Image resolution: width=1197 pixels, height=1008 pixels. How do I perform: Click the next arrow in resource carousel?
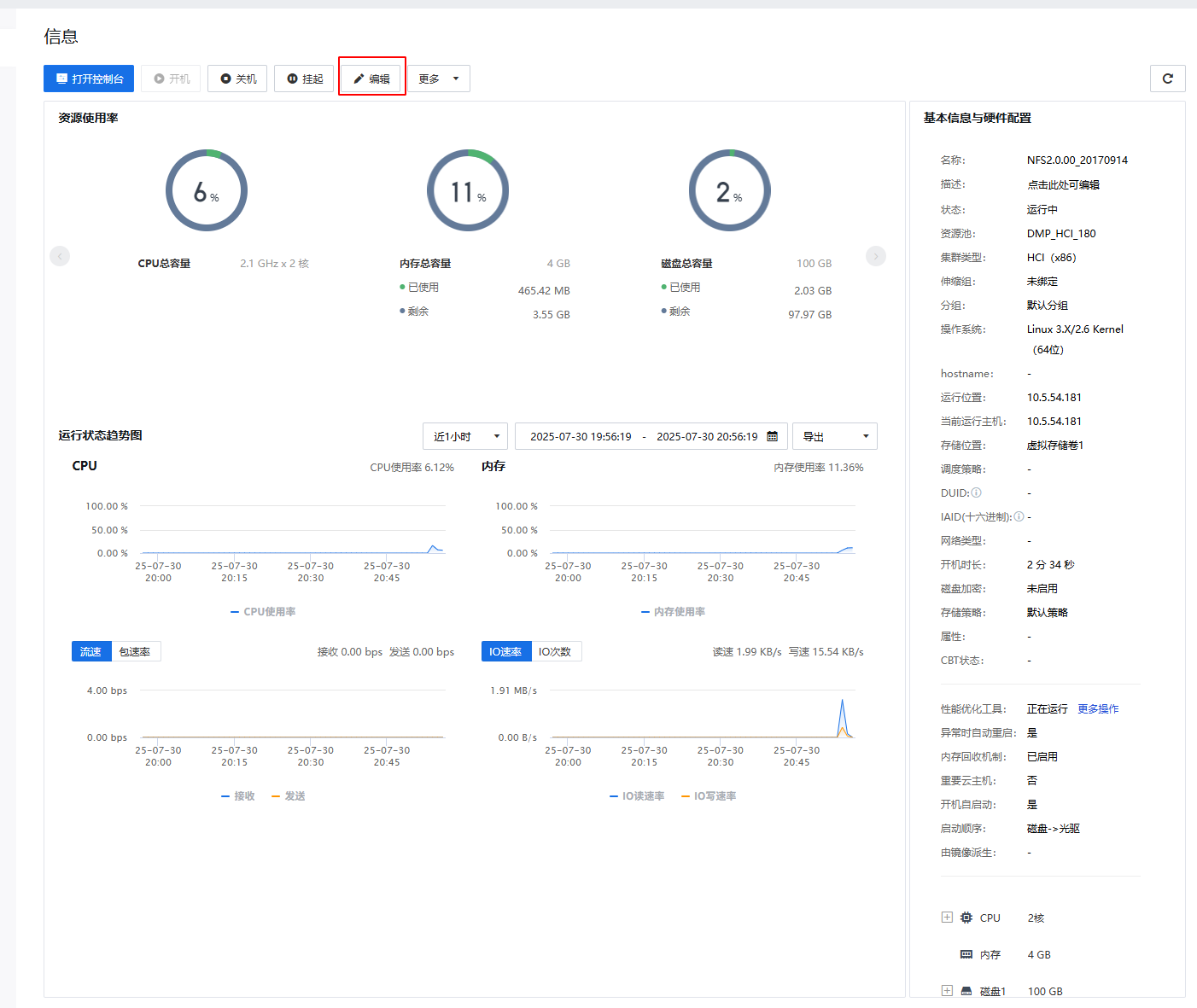[876, 256]
